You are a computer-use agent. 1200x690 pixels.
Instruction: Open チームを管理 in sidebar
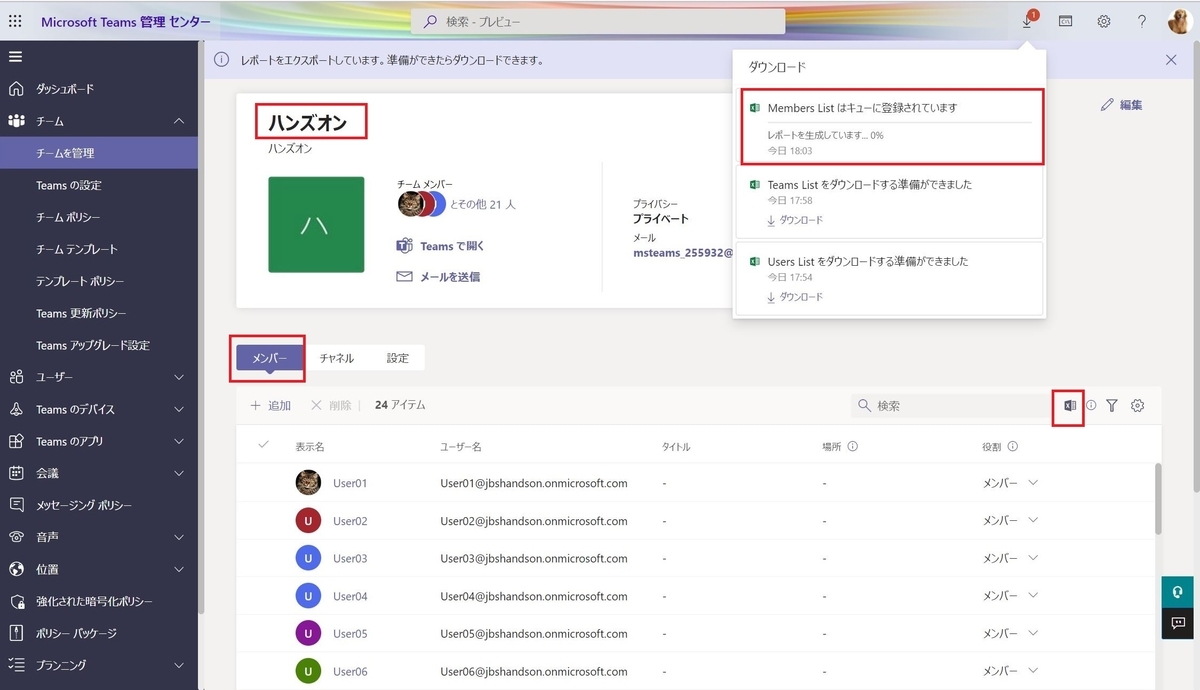pos(99,153)
